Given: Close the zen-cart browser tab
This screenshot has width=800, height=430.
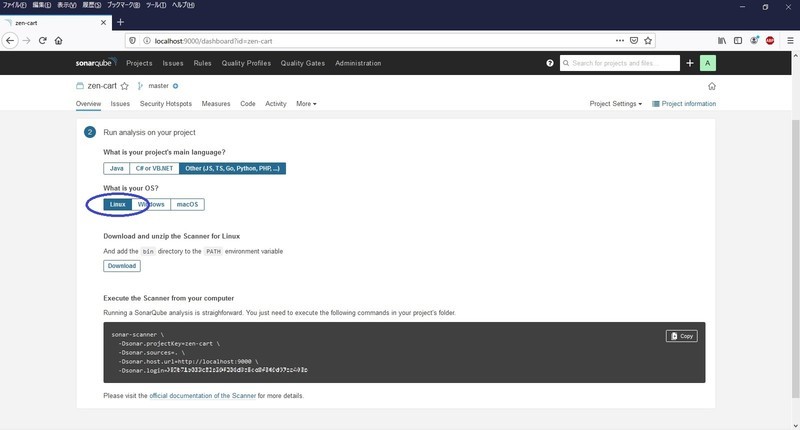Looking at the screenshot, I should tap(104, 22).
